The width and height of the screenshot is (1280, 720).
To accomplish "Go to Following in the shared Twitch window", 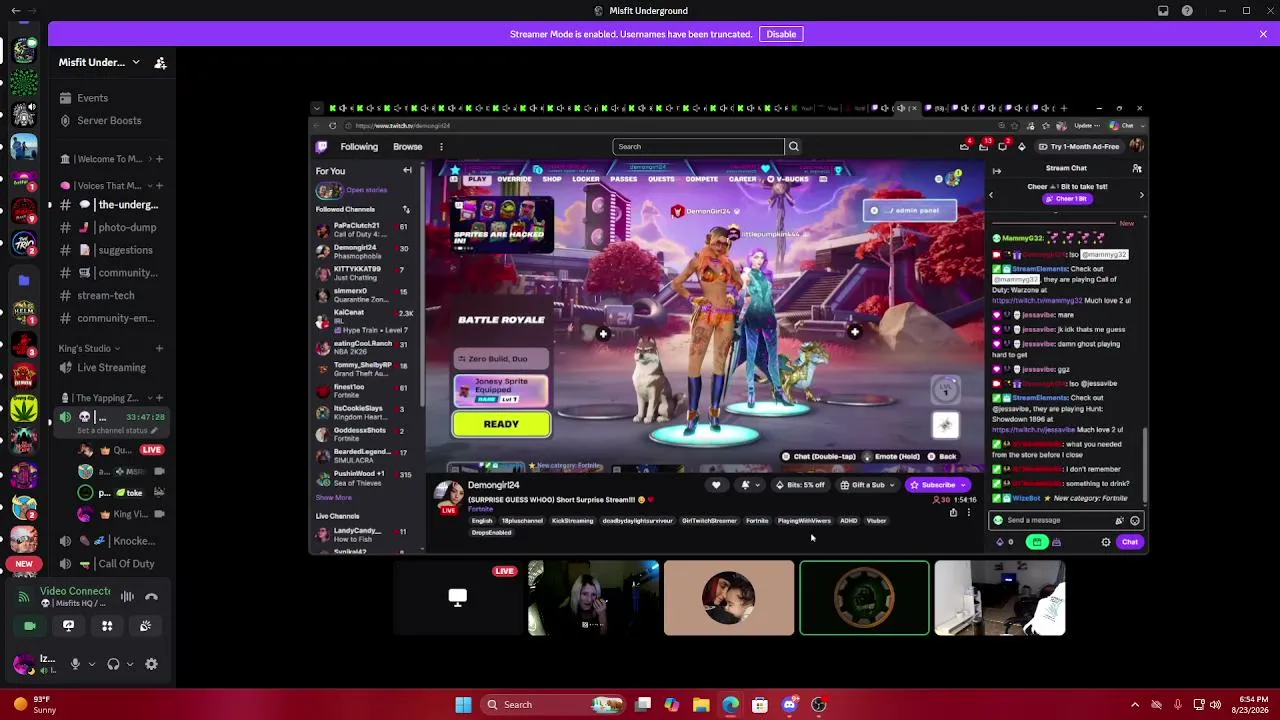I will [359, 147].
